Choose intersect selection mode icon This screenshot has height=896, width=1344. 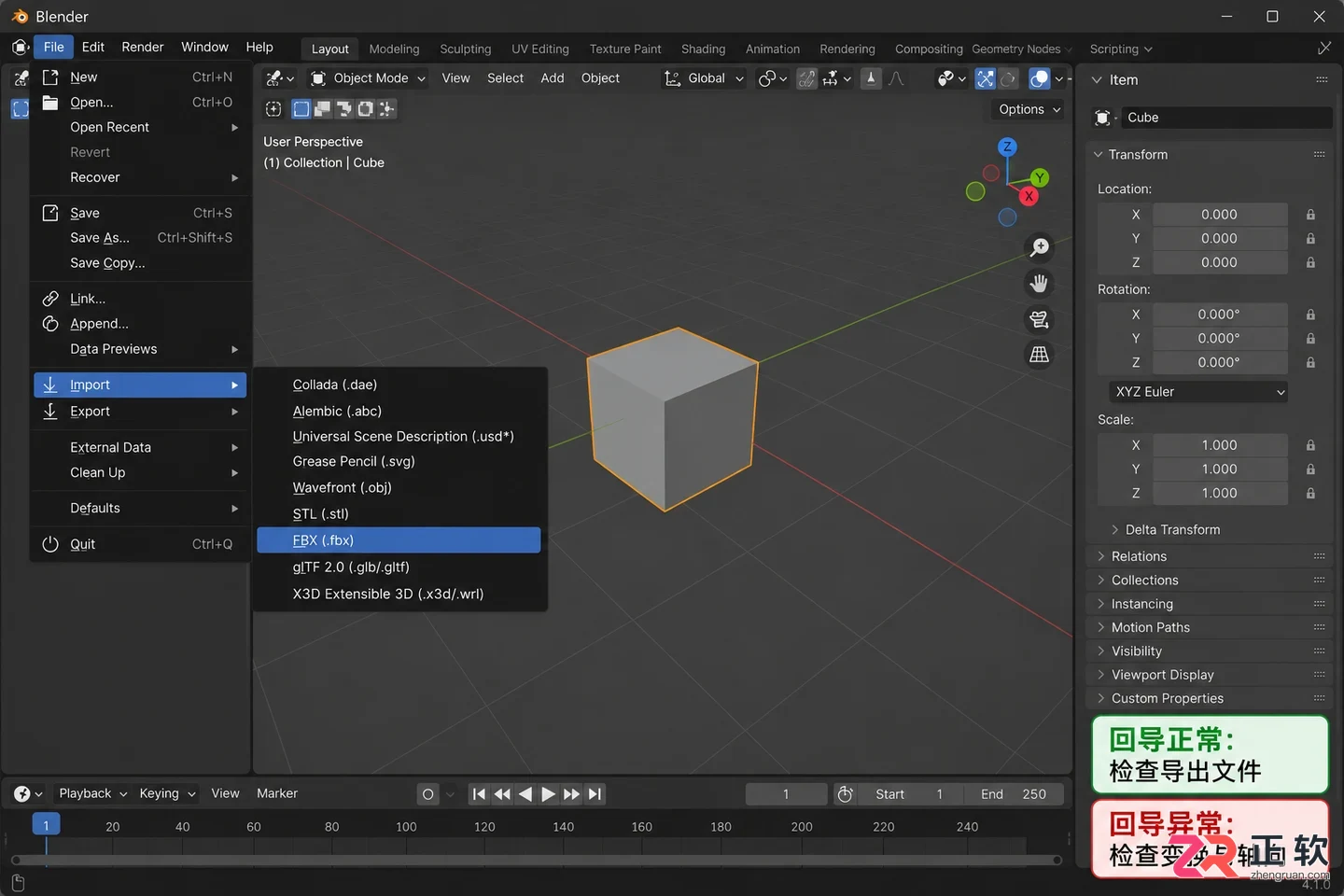[x=386, y=109]
